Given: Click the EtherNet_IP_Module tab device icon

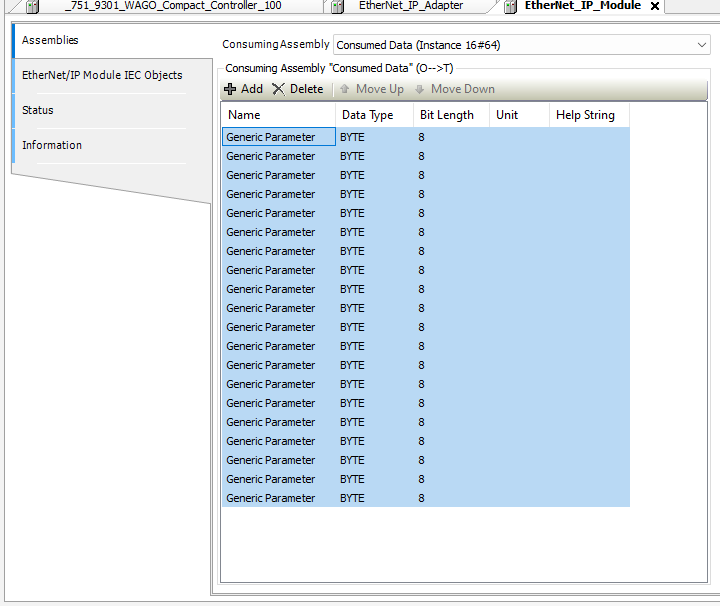Looking at the screenshot, I should (510, 6).
